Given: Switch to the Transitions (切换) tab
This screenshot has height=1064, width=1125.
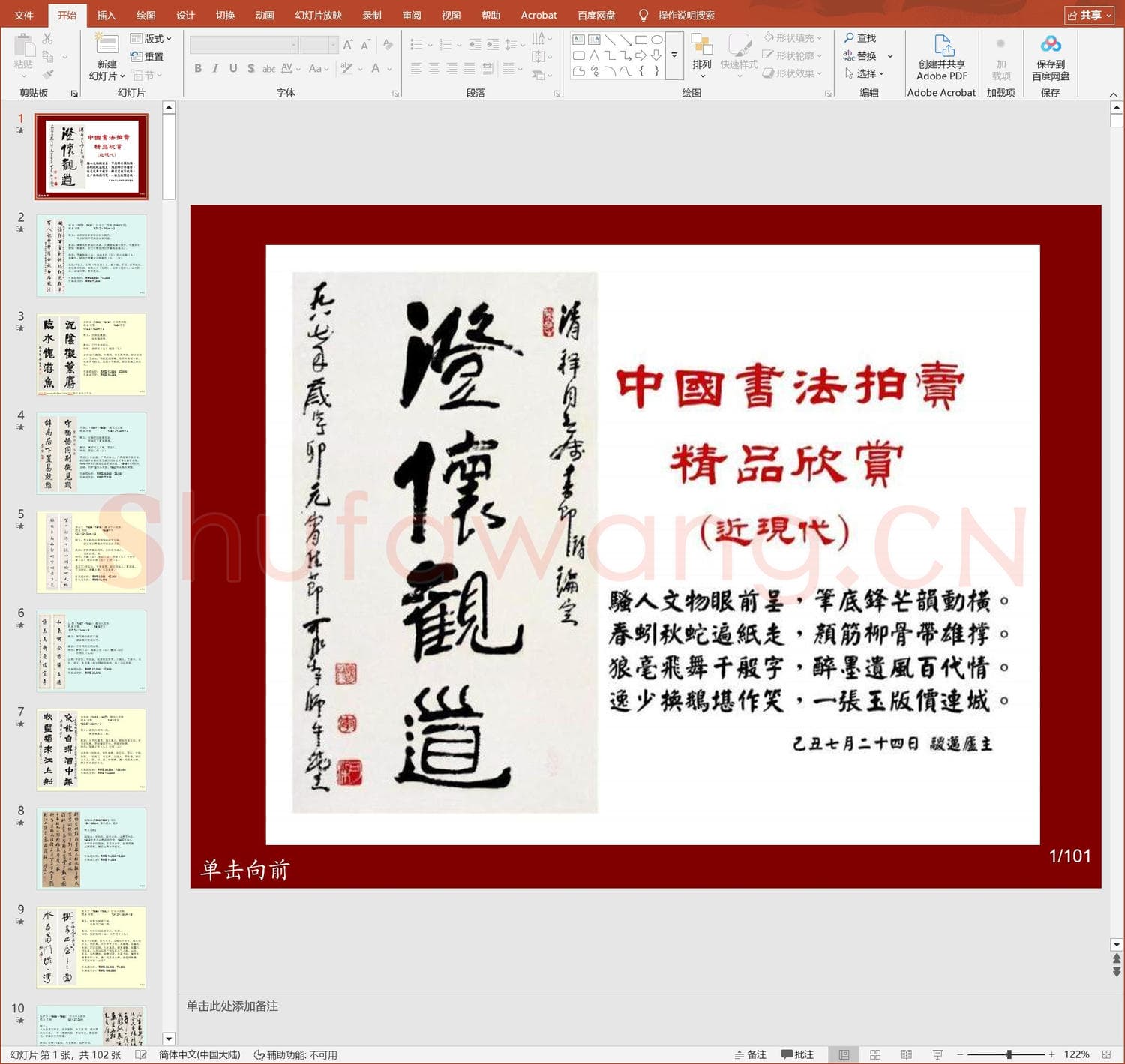Looking at the screenshot, I should (225, 15).
